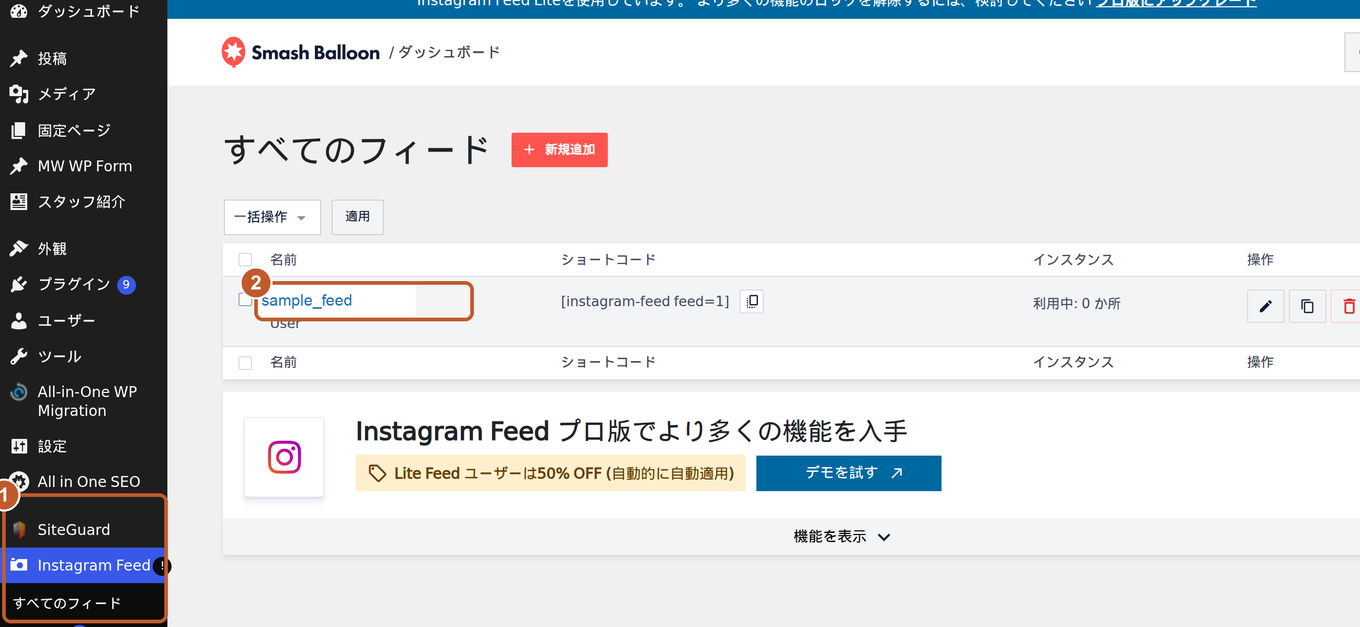Click the media icon beside メディア
The image size is (1360, 627).
[18, 94]
